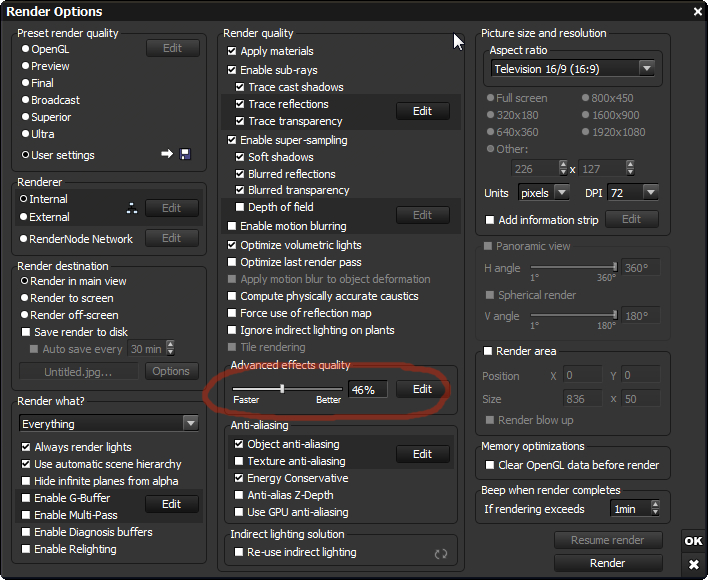The image size is (708, 580).
Task: Click the refresh icon for indirect lighting
Action: pos(440,553)
